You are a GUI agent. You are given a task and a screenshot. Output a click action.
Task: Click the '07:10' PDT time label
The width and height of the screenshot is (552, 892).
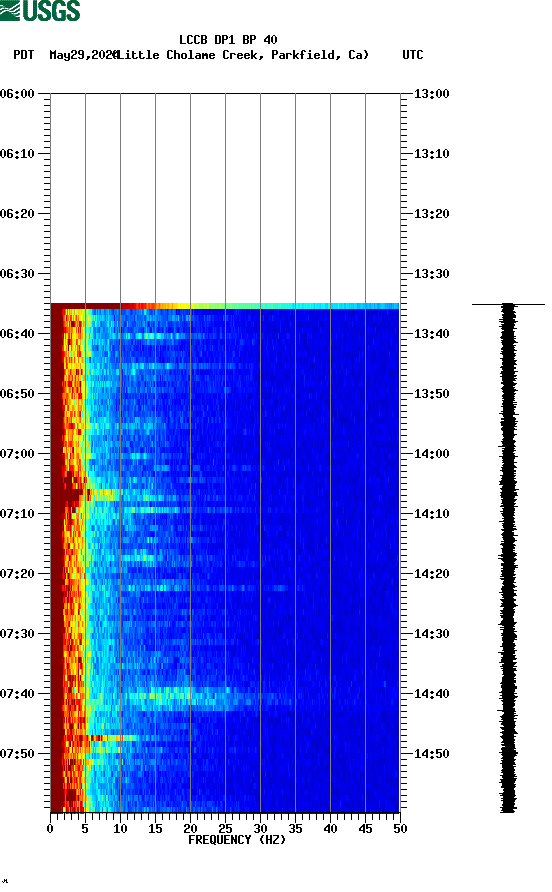coord(18,514)
